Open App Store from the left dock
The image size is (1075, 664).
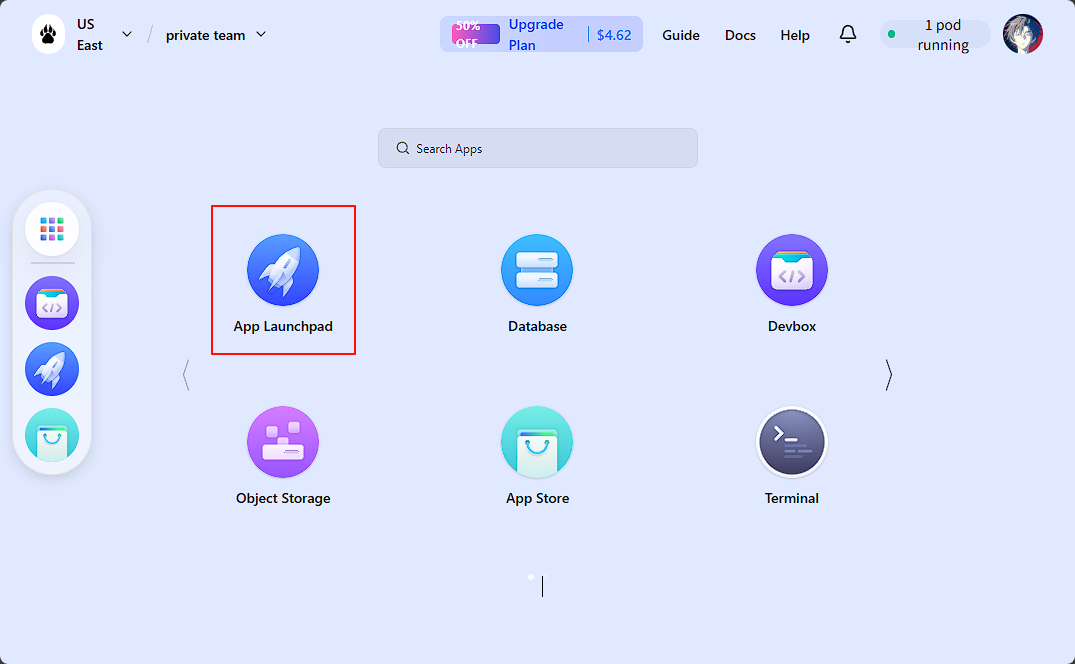point(52,435)
